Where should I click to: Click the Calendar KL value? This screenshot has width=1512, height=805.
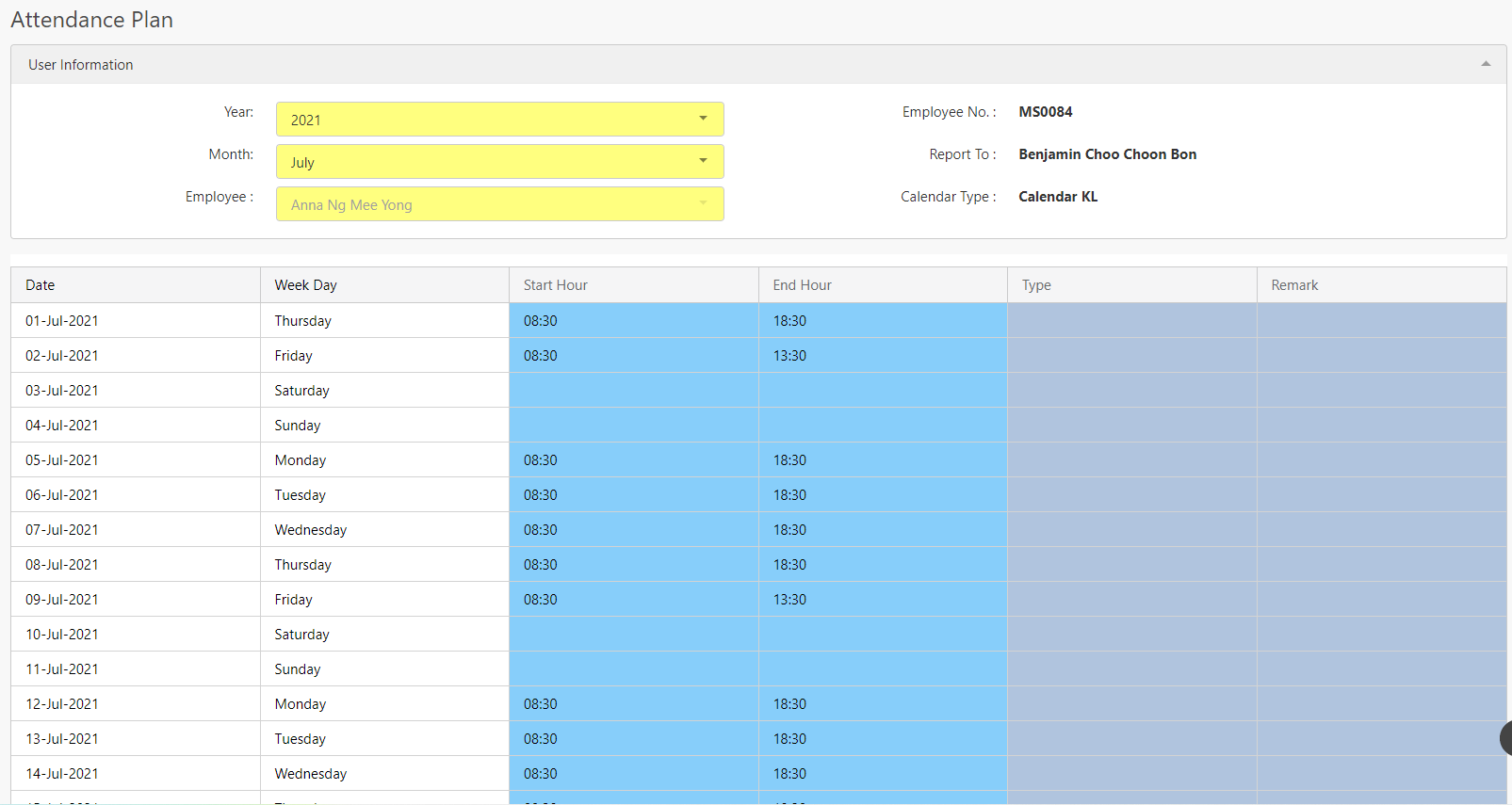pyautogui.click(x=1058, y=197)
